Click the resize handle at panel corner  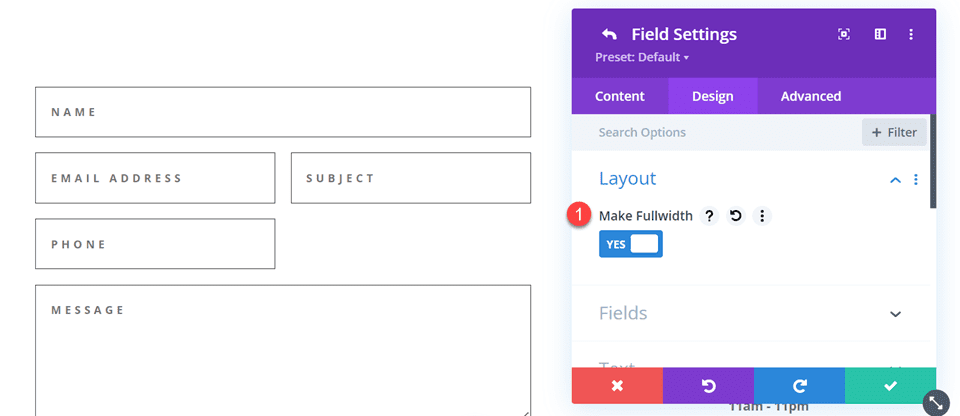(936, 402)
